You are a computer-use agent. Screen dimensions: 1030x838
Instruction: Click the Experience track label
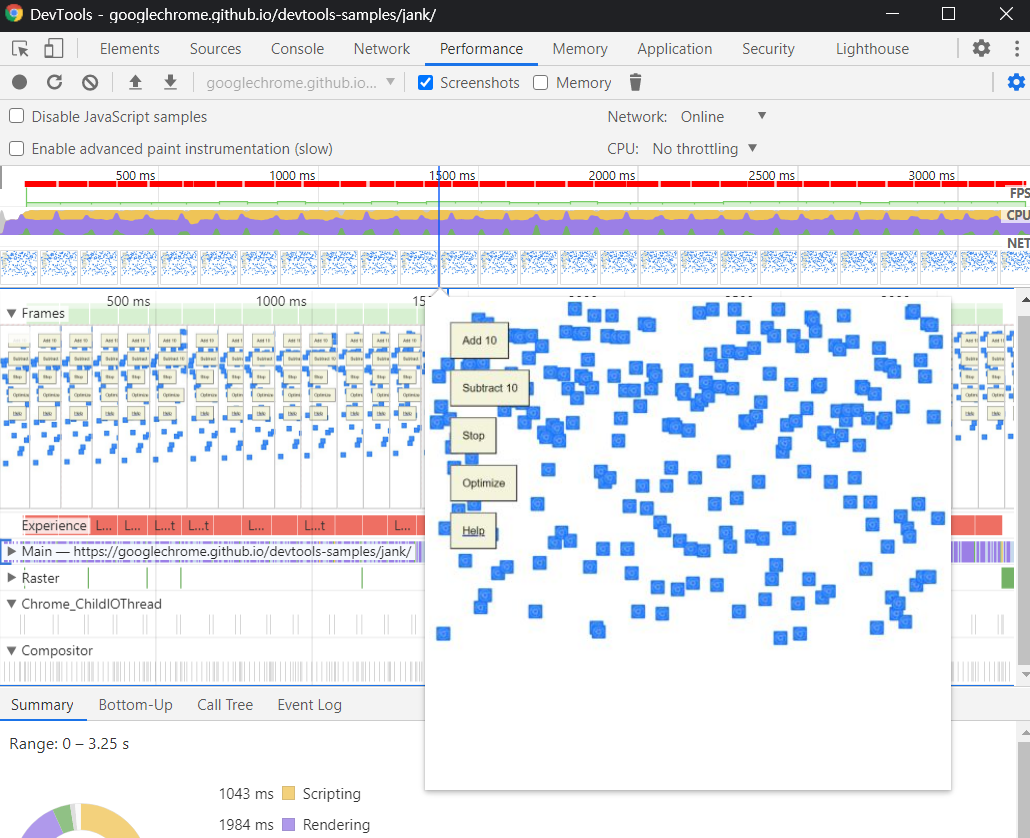[x=54, y=525]
